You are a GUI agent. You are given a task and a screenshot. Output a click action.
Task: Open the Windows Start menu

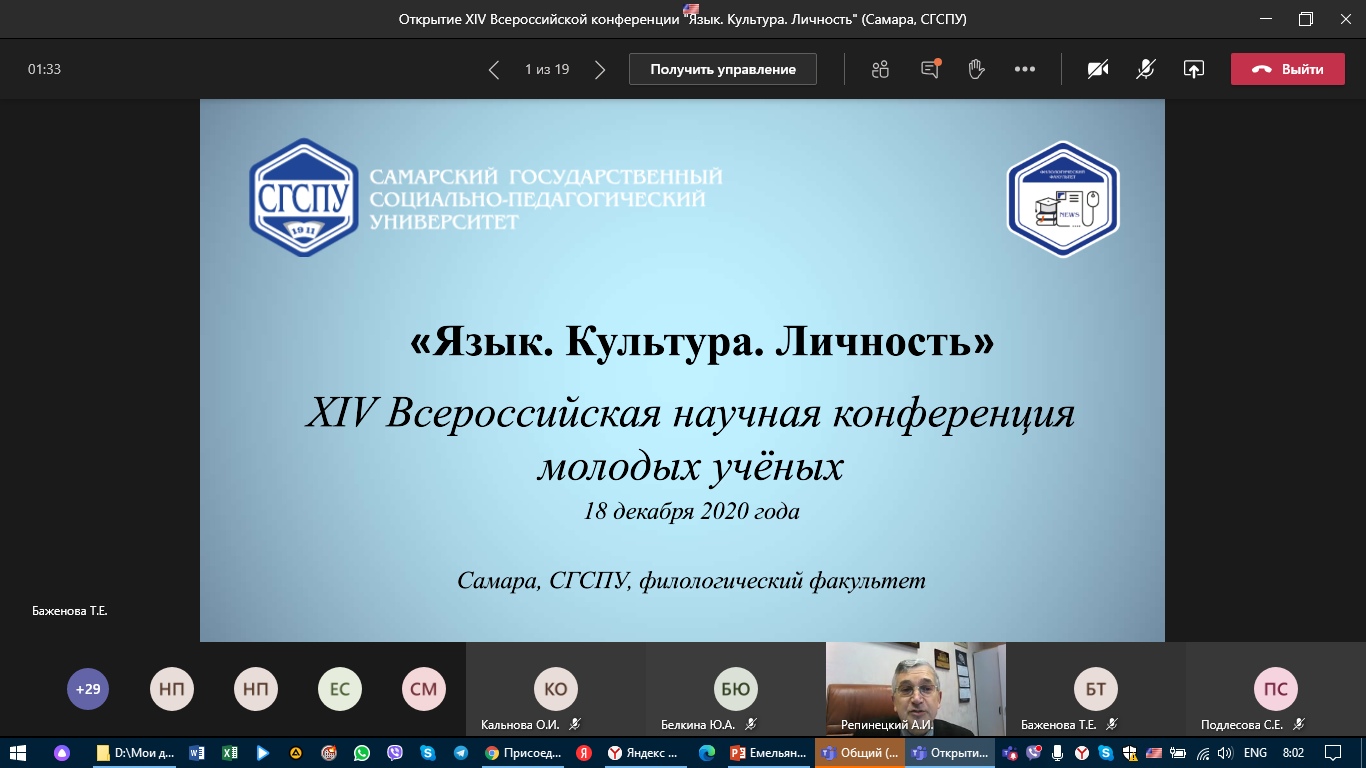pyautogui.click(x=17, y=753)
